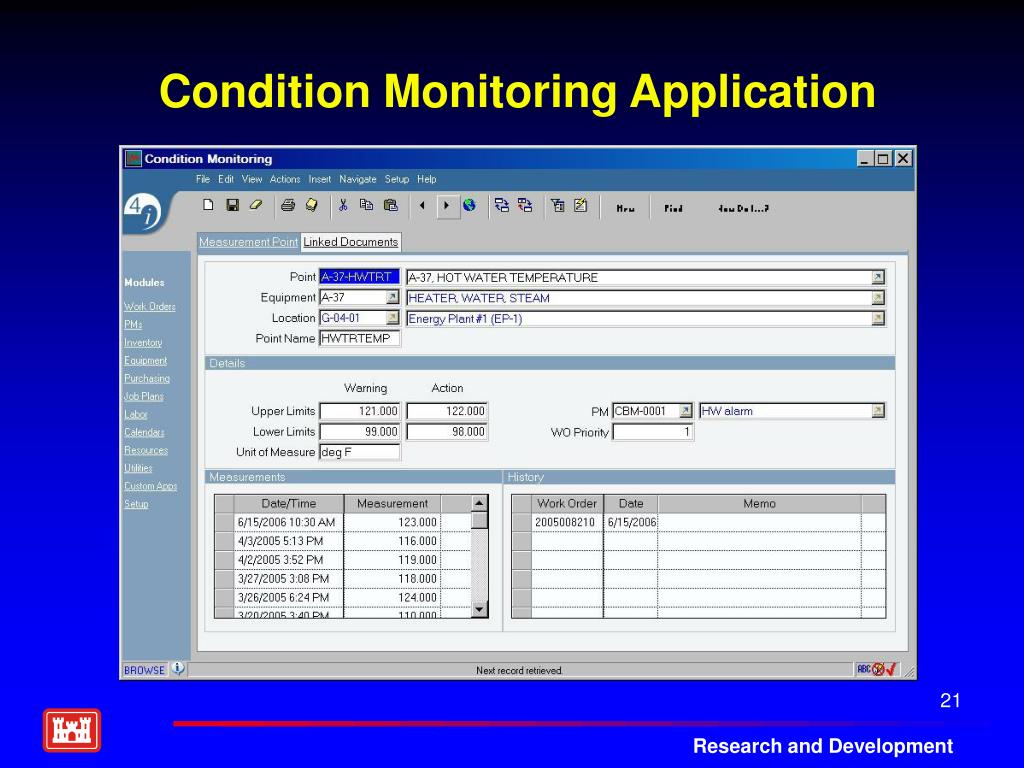
Task: Click the Condition Monitoring title bar icon
Action: [133, 159]
